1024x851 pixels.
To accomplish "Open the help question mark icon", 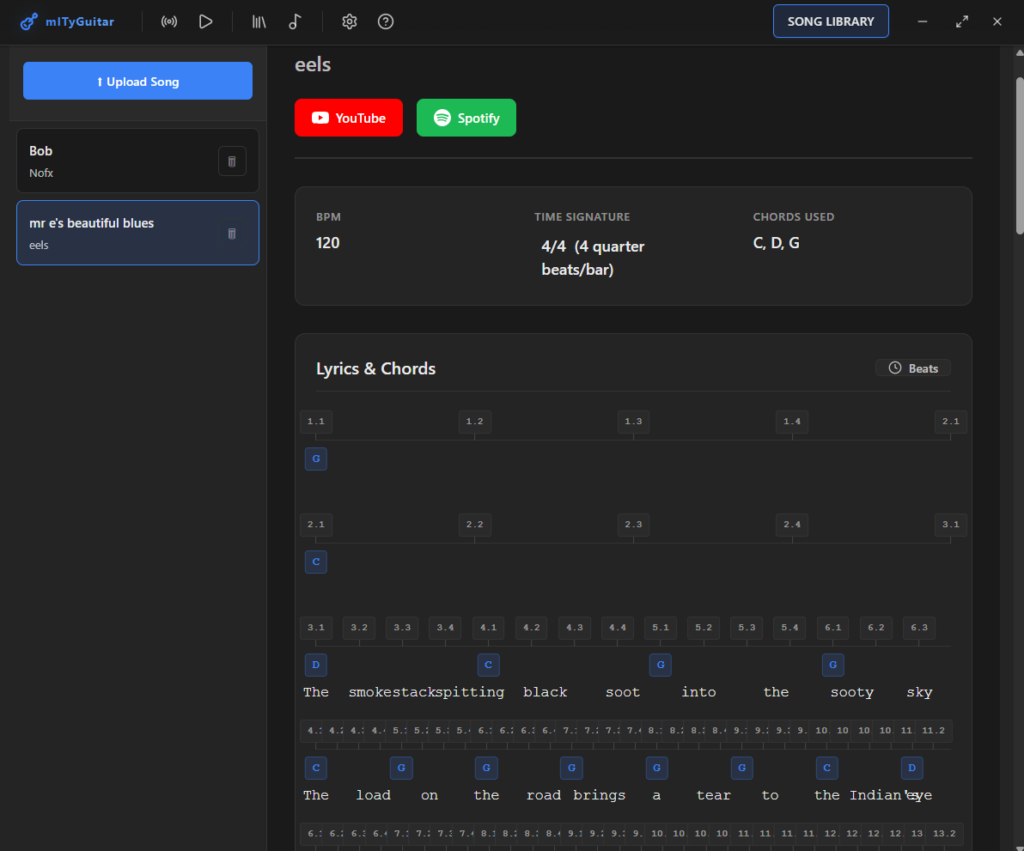I will [x=385, y=21].
